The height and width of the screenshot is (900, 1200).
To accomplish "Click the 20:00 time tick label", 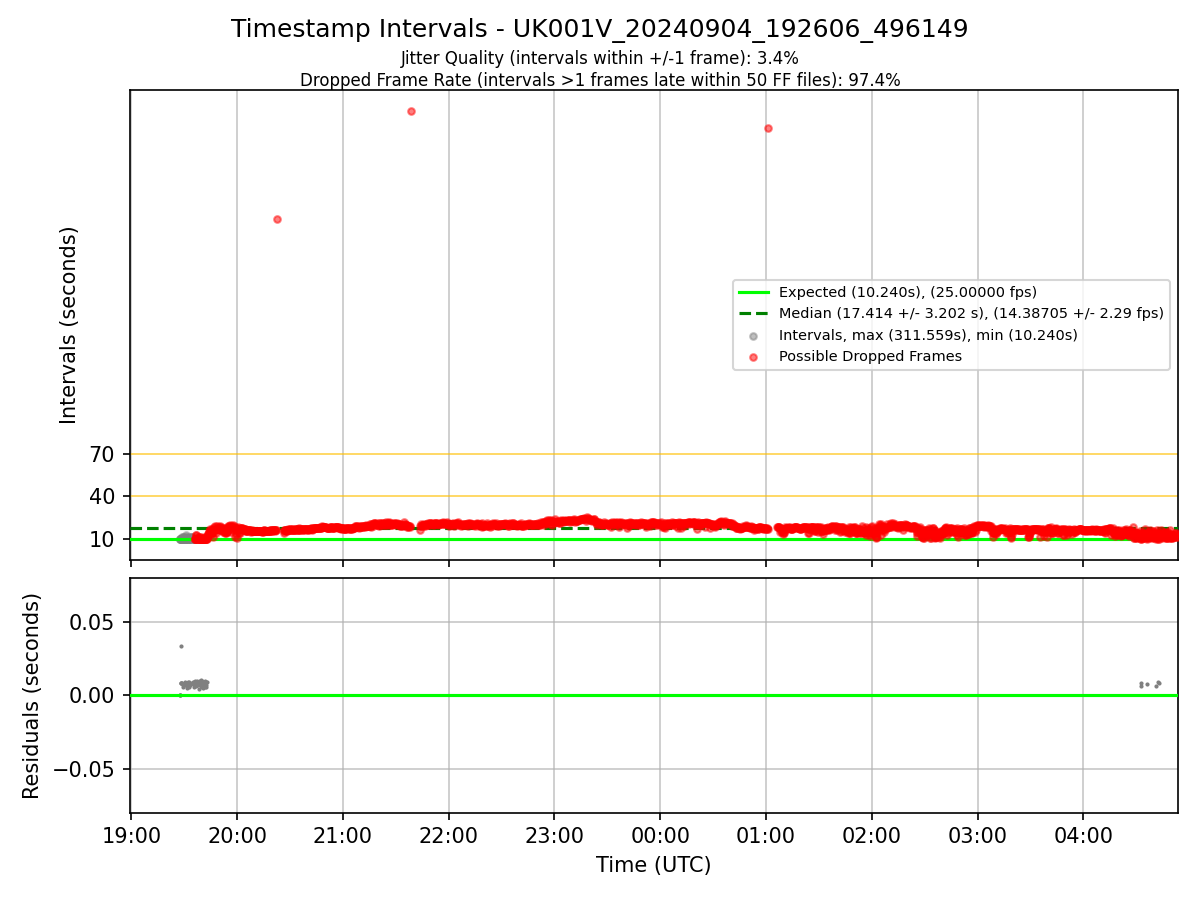I will 237,835.
